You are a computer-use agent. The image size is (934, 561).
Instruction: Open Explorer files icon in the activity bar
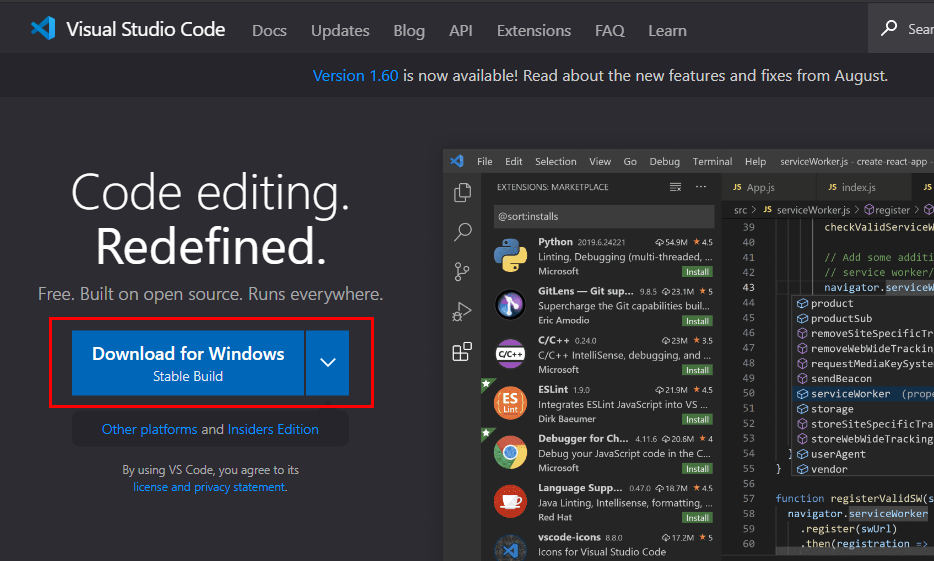(x=462, y=192)
